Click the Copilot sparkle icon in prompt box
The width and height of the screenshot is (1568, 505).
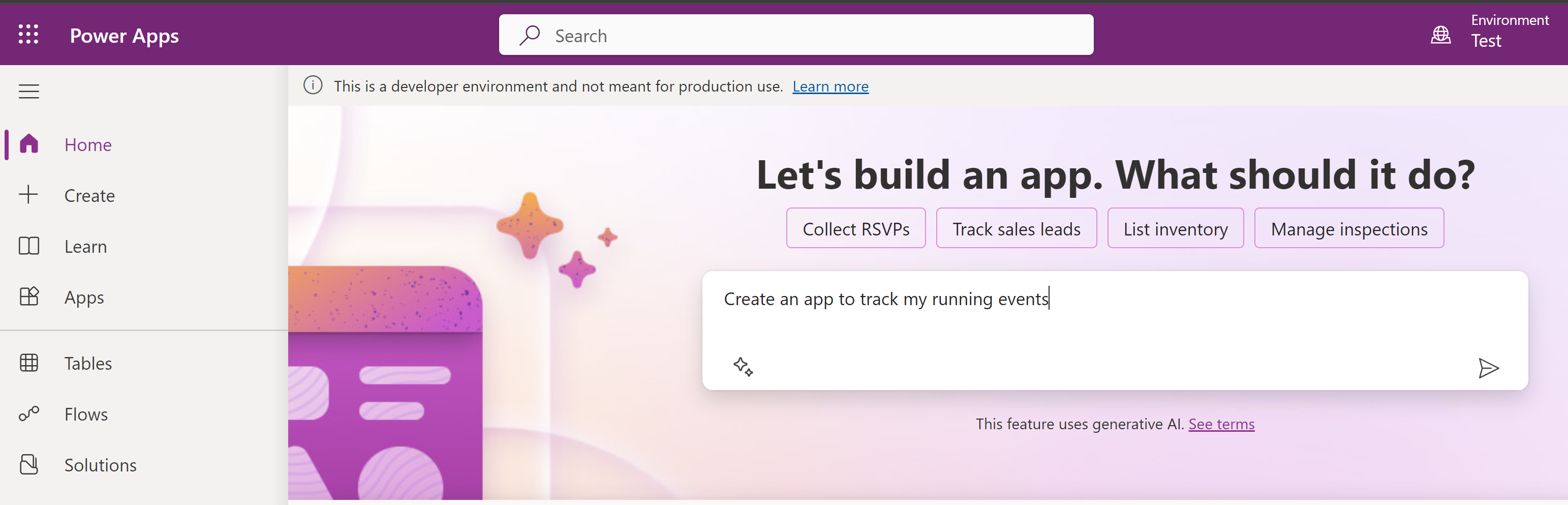743,367
